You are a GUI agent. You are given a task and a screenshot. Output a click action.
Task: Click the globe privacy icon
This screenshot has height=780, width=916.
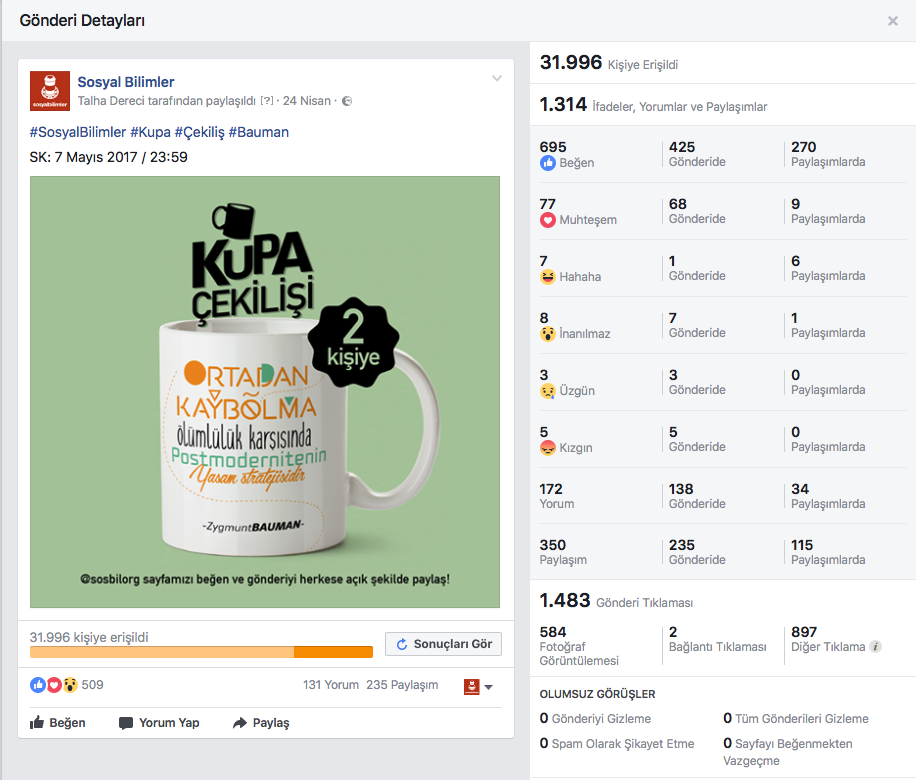[347, 101]
